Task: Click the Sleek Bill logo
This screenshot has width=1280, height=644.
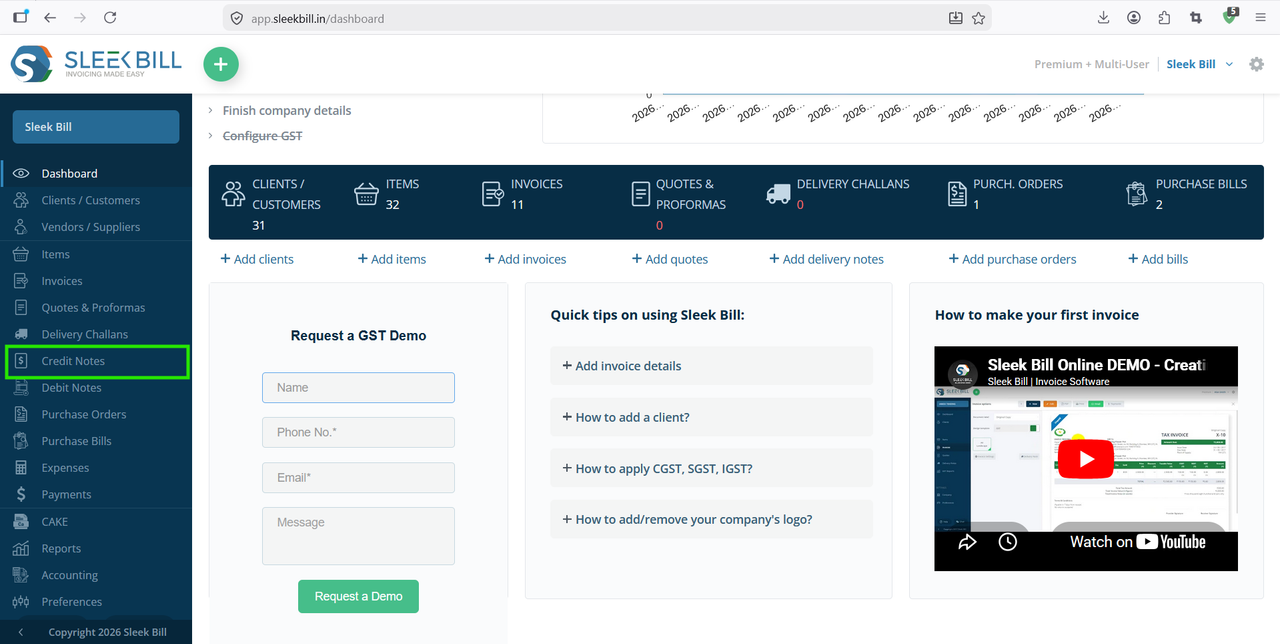Action: pos(96,64)
